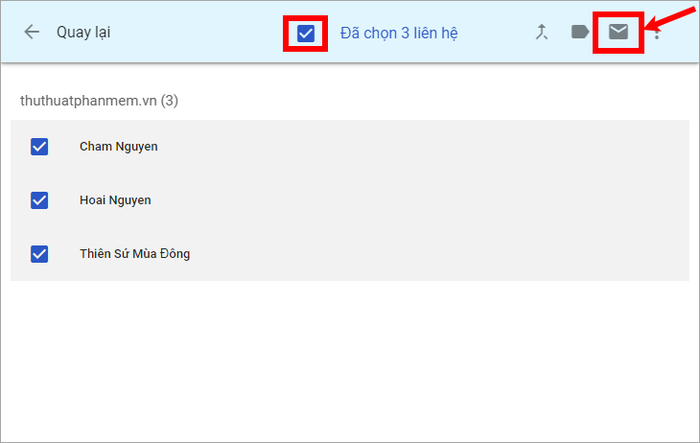Select the Thiên Sứ Mùa Đông contact name

tap(135, 254)
